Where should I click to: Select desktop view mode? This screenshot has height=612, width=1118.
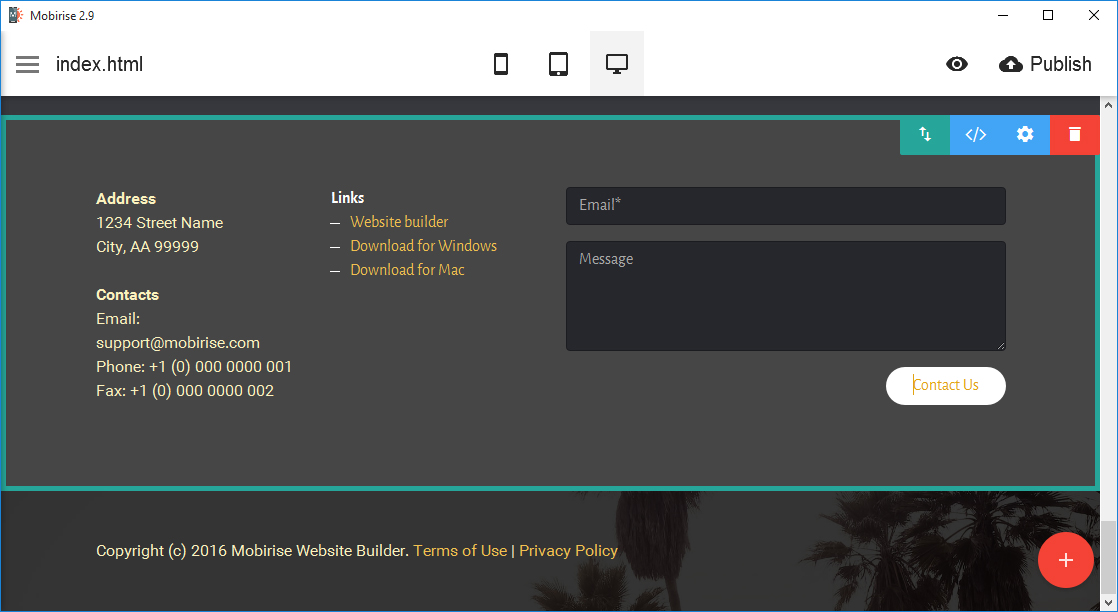click(x=617, y=64)
